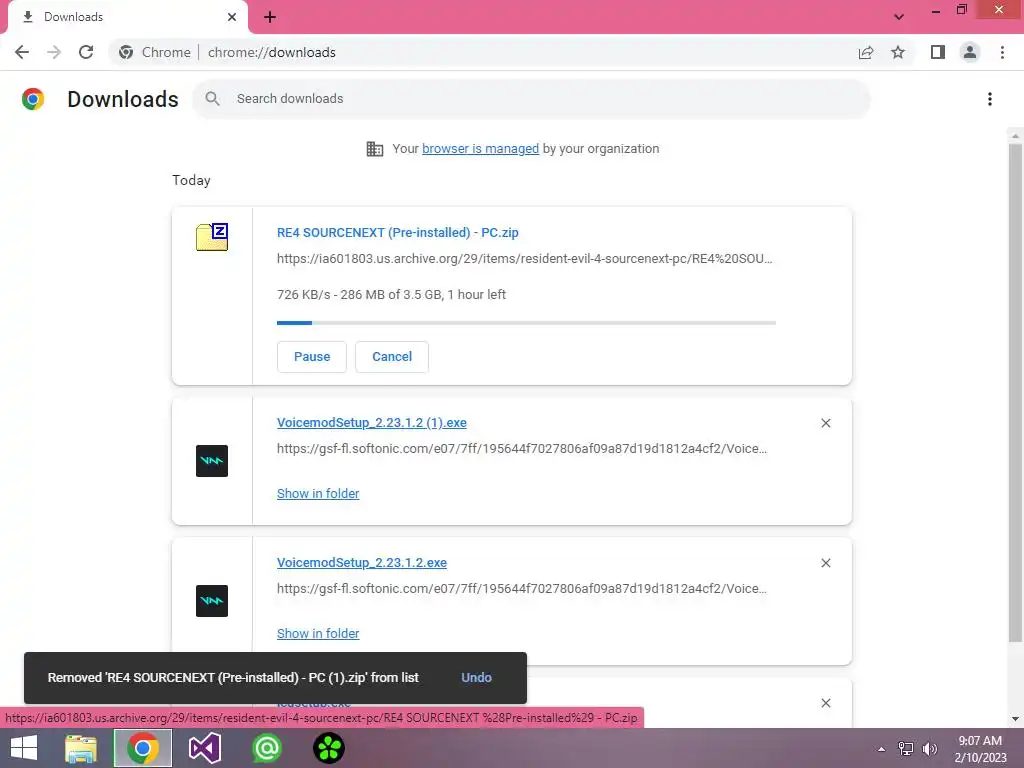The height and width of the screenshot is (768, 1024).
Task: Click the Chrome site info chip in address bar
Action: [x=155, y=52]
